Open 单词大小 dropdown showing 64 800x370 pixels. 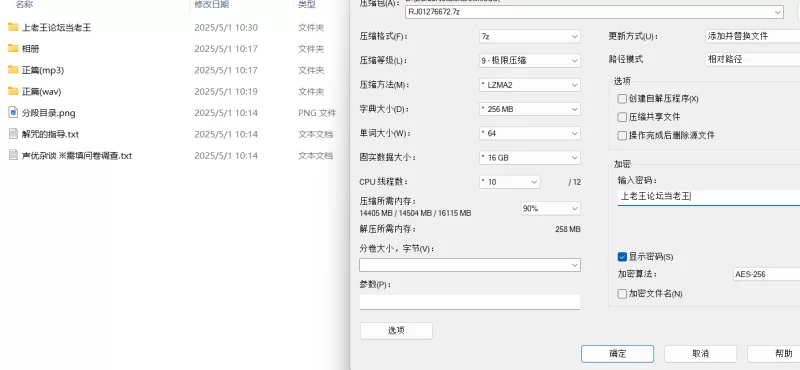[530, 133]
